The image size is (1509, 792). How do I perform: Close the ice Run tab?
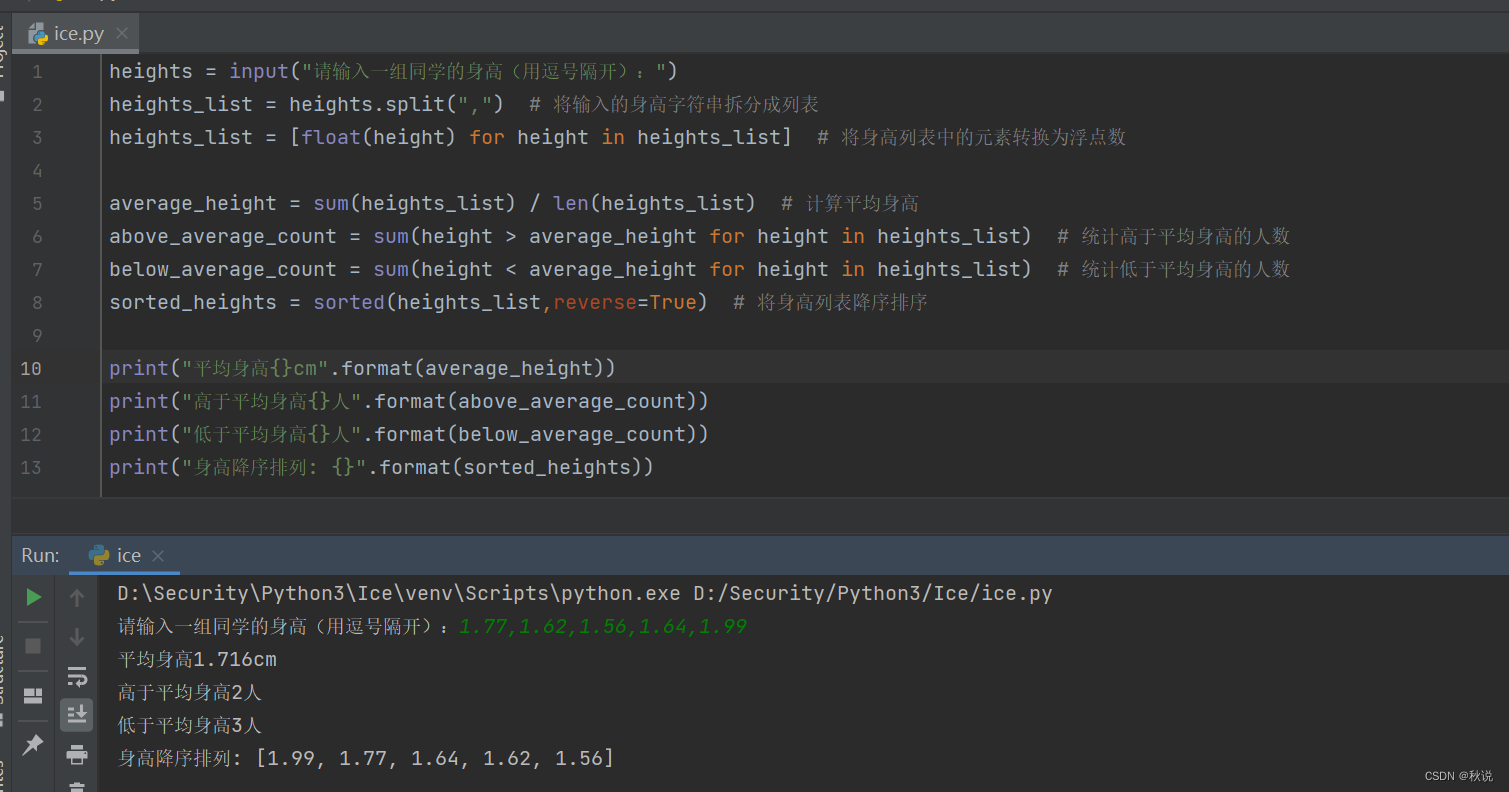[158, 556]
